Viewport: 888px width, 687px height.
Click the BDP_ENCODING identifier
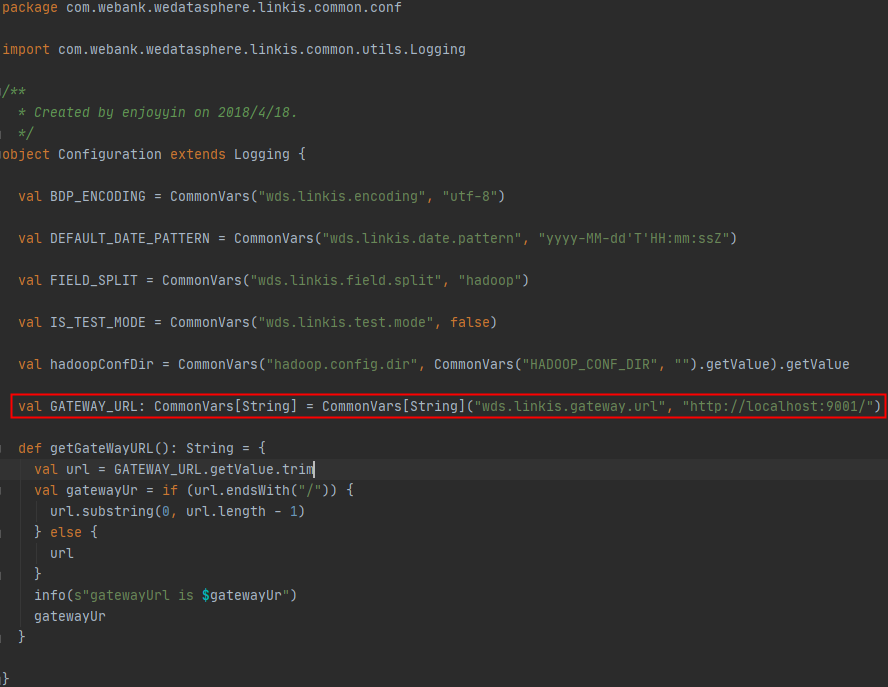98,197
